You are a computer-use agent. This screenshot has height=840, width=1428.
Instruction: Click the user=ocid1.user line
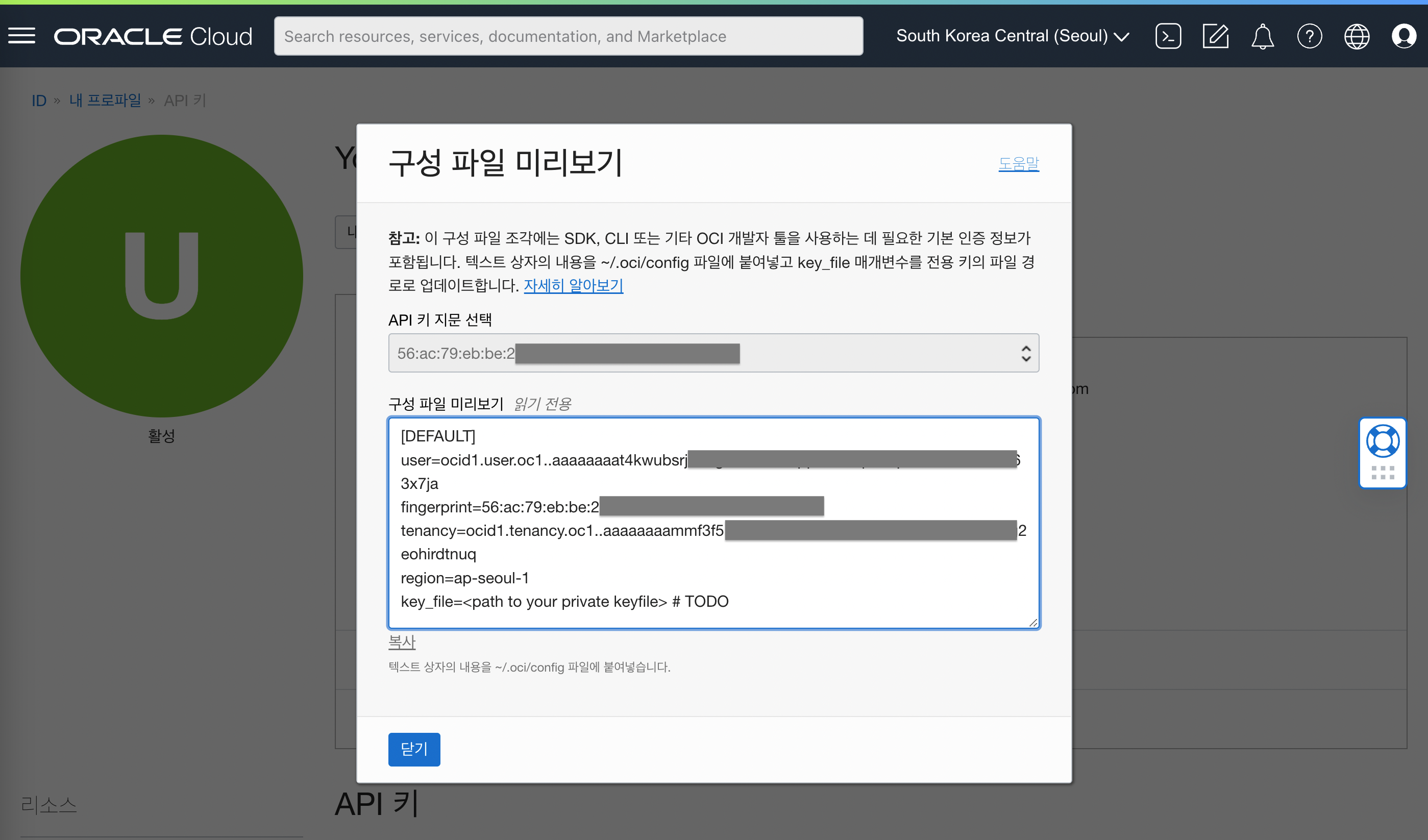(x=710, y=460)
